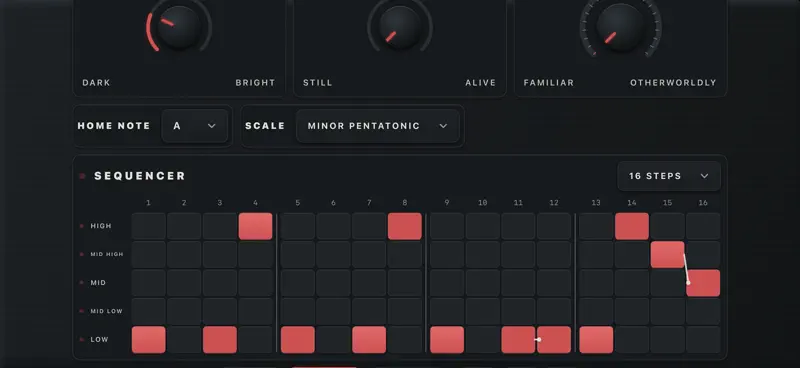Toggle off the High row step 4

[256, 226]
